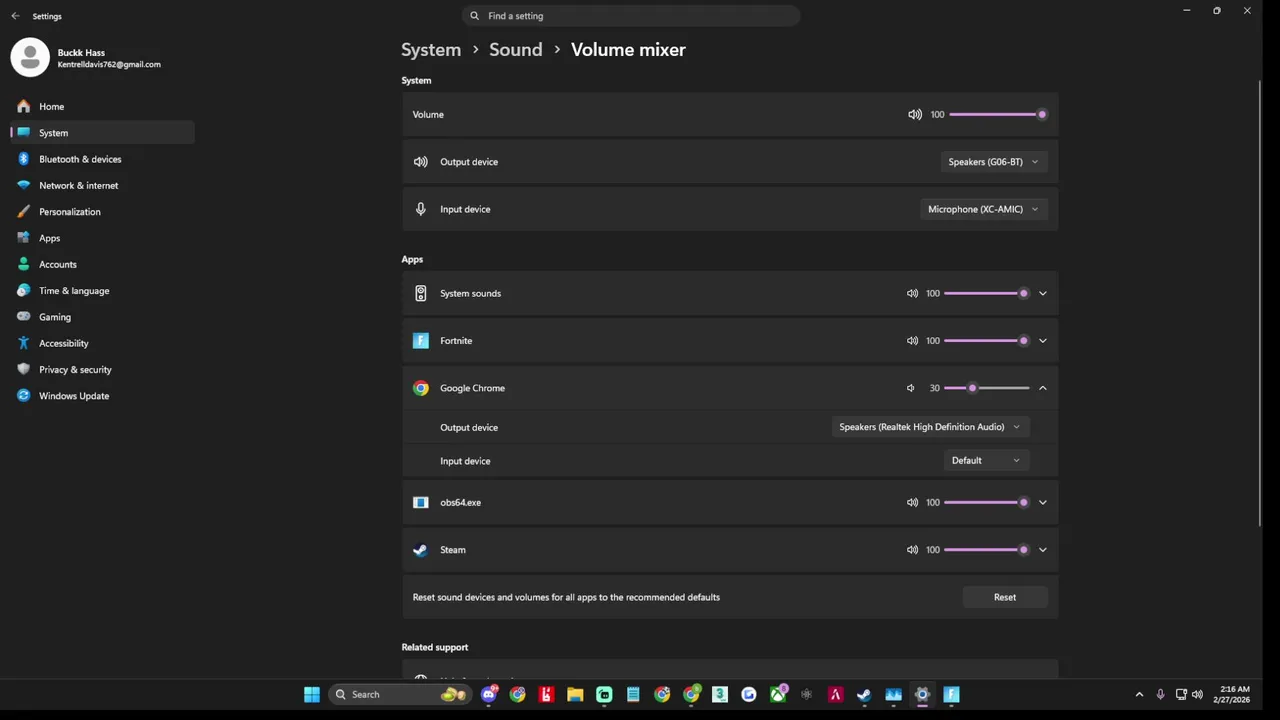Mute Fortnite via its speaker icon
The width and height of the screenshot is (1280, 720).
click(912, 340)
